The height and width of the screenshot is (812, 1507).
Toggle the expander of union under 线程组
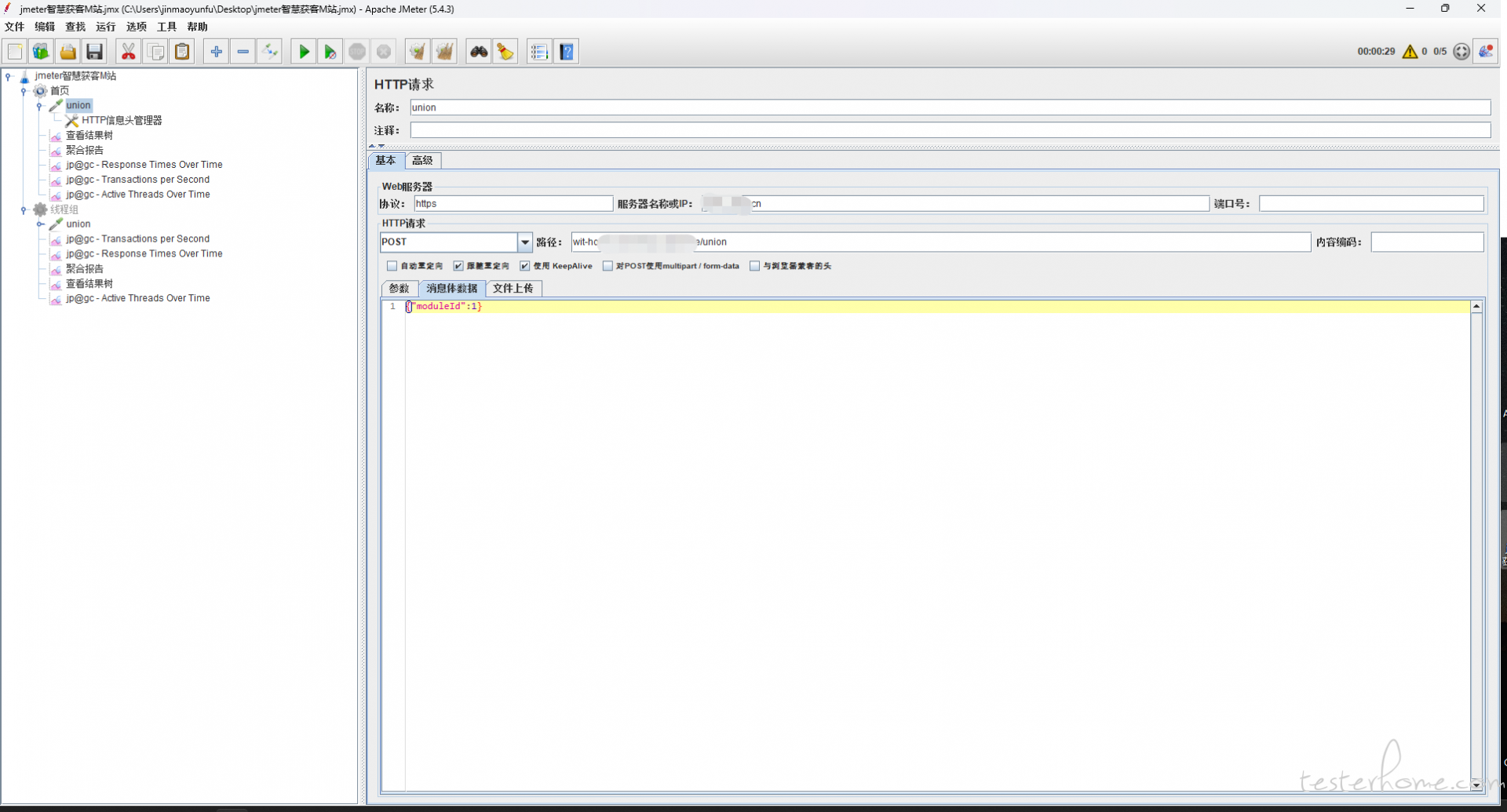pyautogui.click(x=40, y=224)
